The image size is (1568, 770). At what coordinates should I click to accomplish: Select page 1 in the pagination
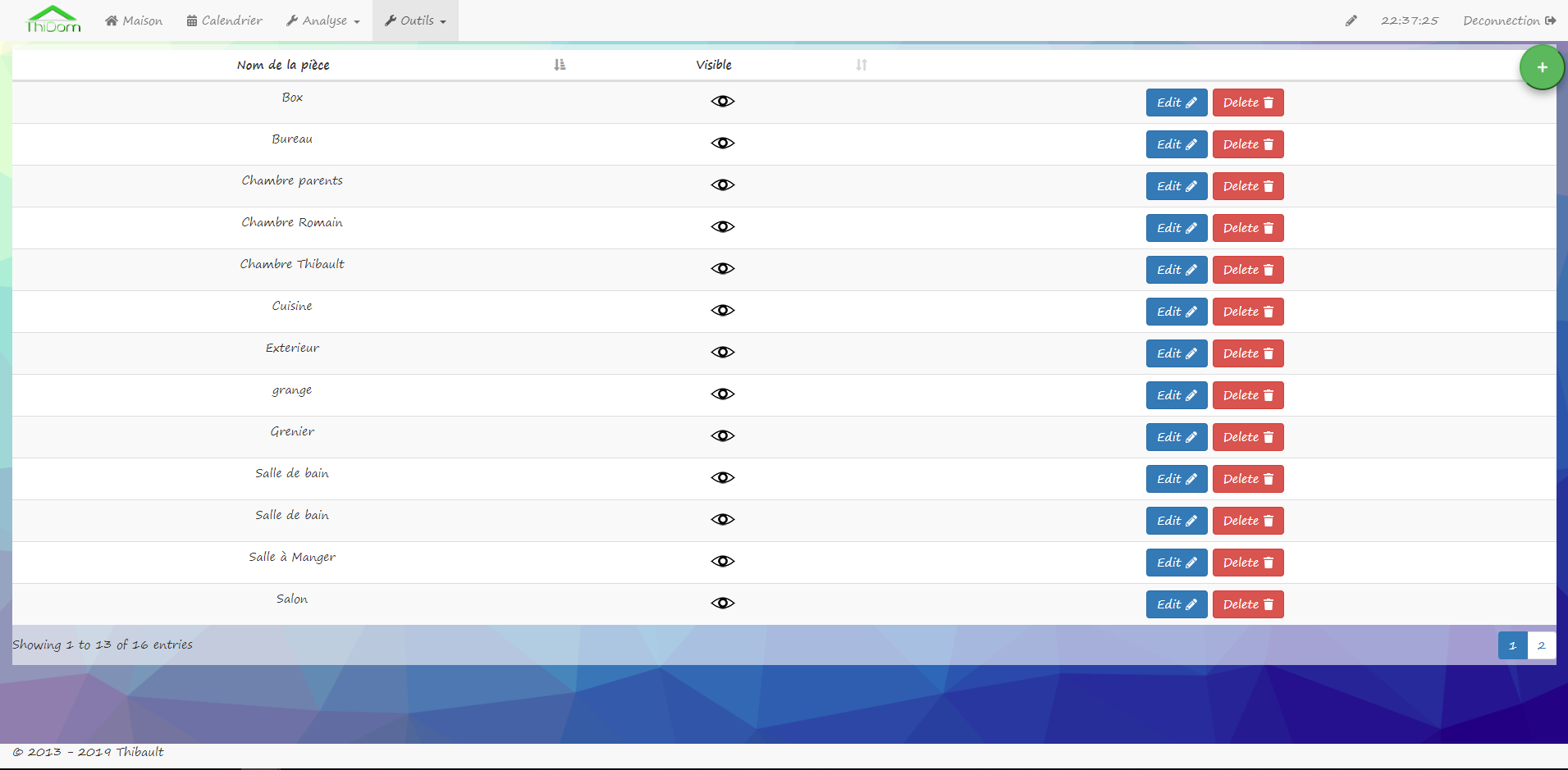(x=1512, y=645)
